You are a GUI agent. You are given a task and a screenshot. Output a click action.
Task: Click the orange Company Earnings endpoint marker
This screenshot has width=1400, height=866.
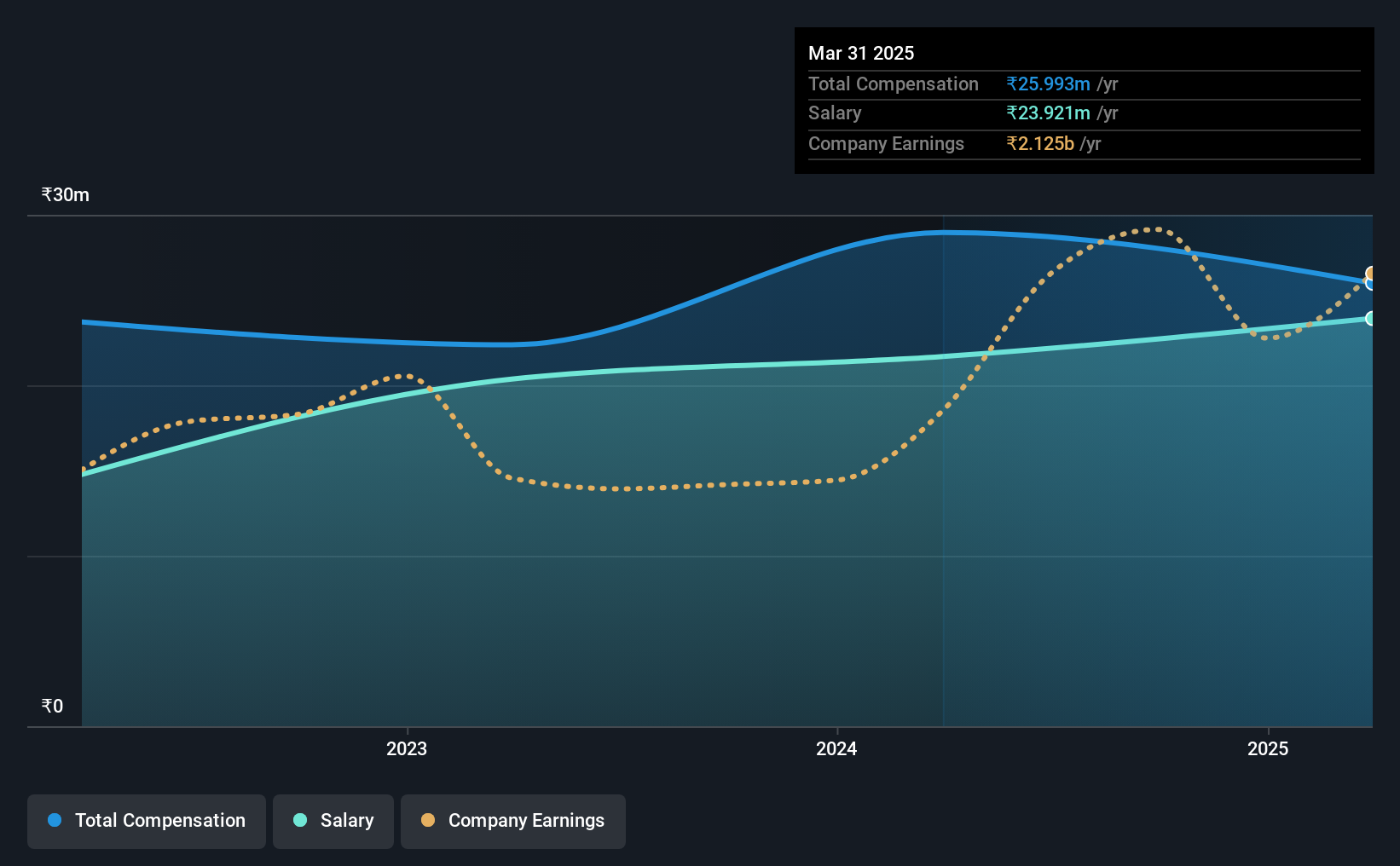(1371, 274)
